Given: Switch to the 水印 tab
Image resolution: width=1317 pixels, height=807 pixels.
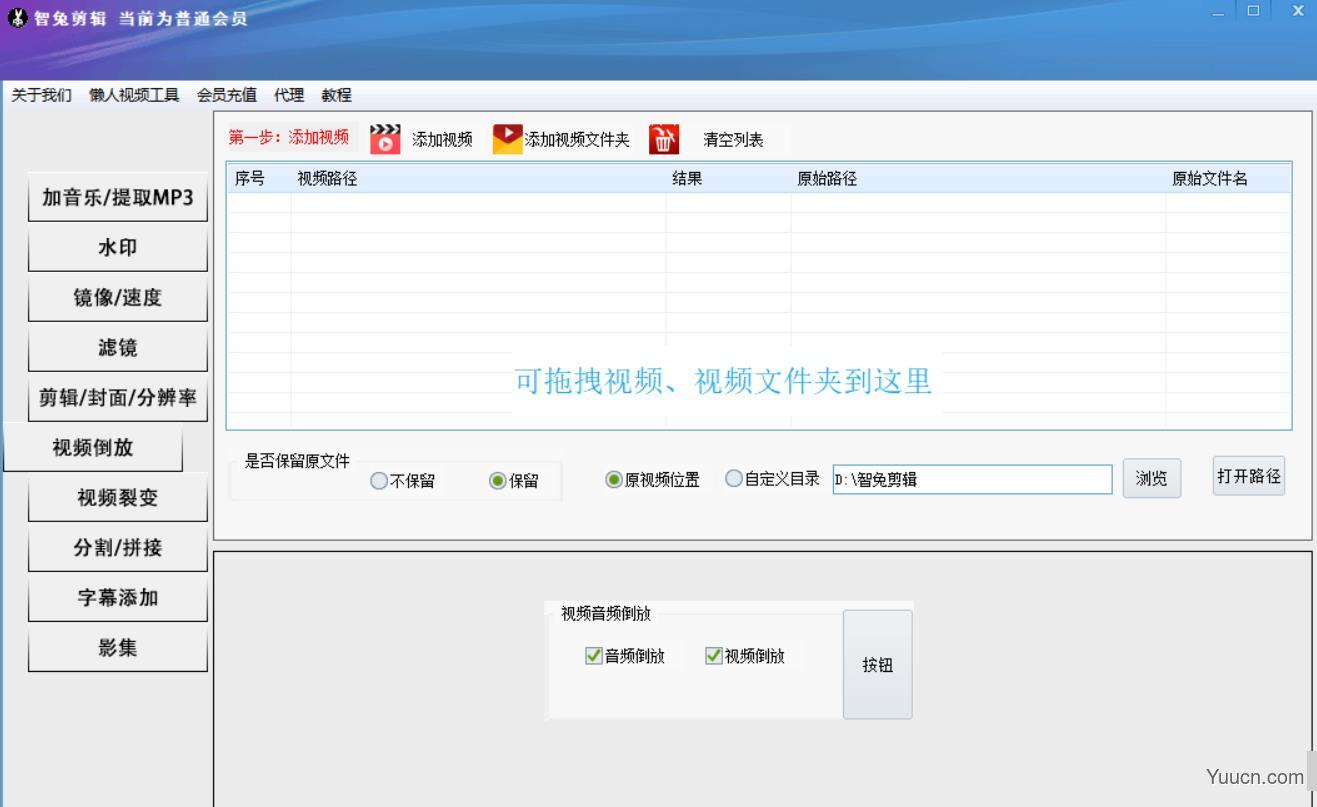Looking at the screenshot, I should point(118,247).
